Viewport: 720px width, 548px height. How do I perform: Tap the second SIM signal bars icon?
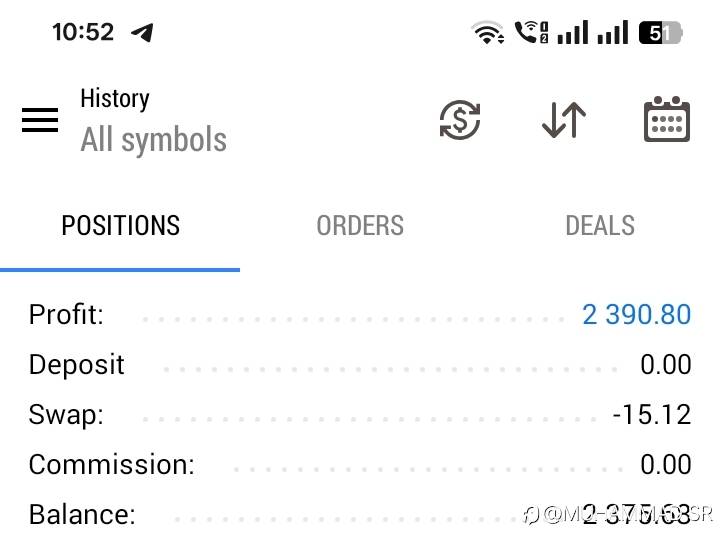click(613, 33)
